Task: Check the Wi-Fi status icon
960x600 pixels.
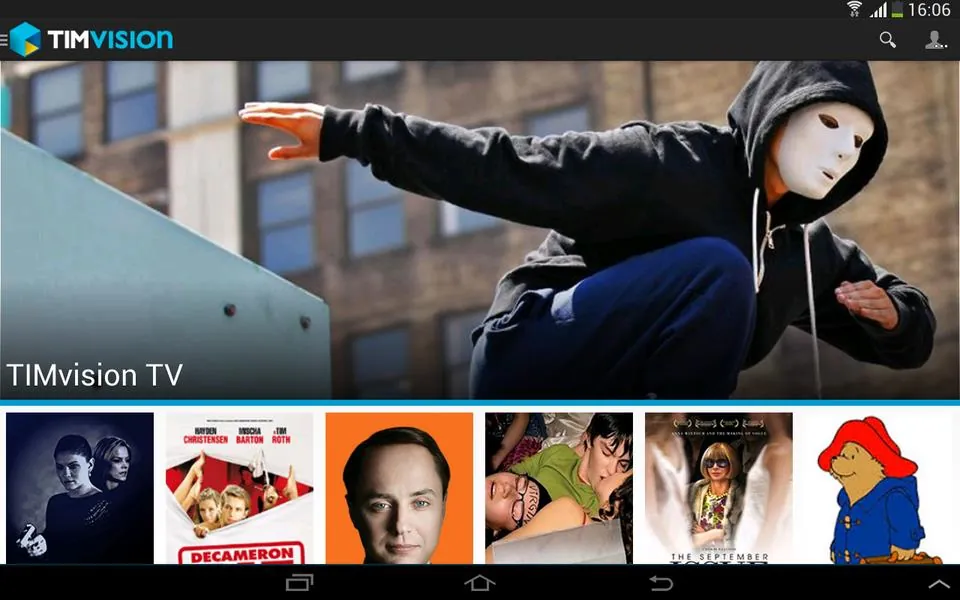Action: (x=855, y=9)
